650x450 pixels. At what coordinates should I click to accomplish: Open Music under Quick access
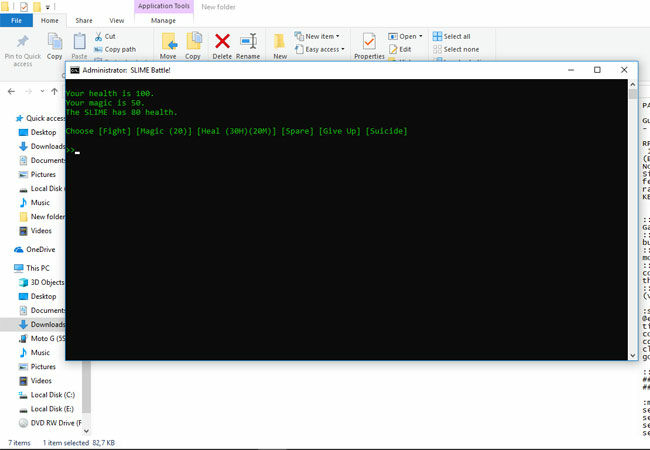(x=35, y=203)
